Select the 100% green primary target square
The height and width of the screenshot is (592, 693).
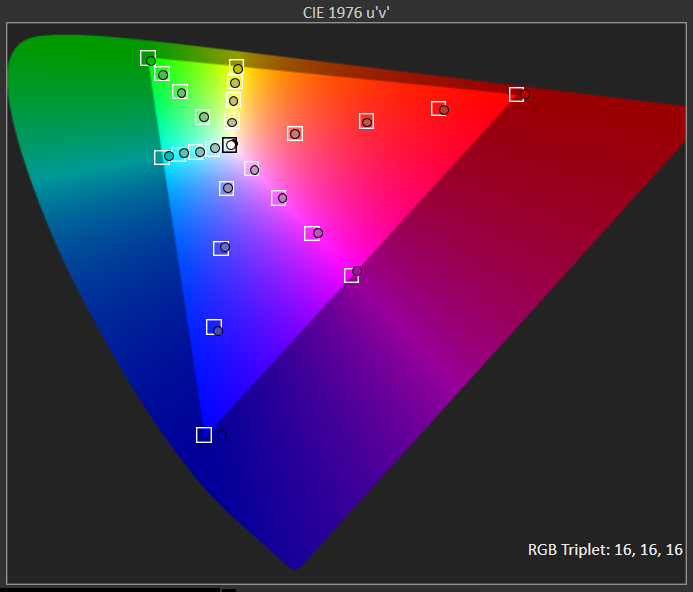click(x=148, y=58)
